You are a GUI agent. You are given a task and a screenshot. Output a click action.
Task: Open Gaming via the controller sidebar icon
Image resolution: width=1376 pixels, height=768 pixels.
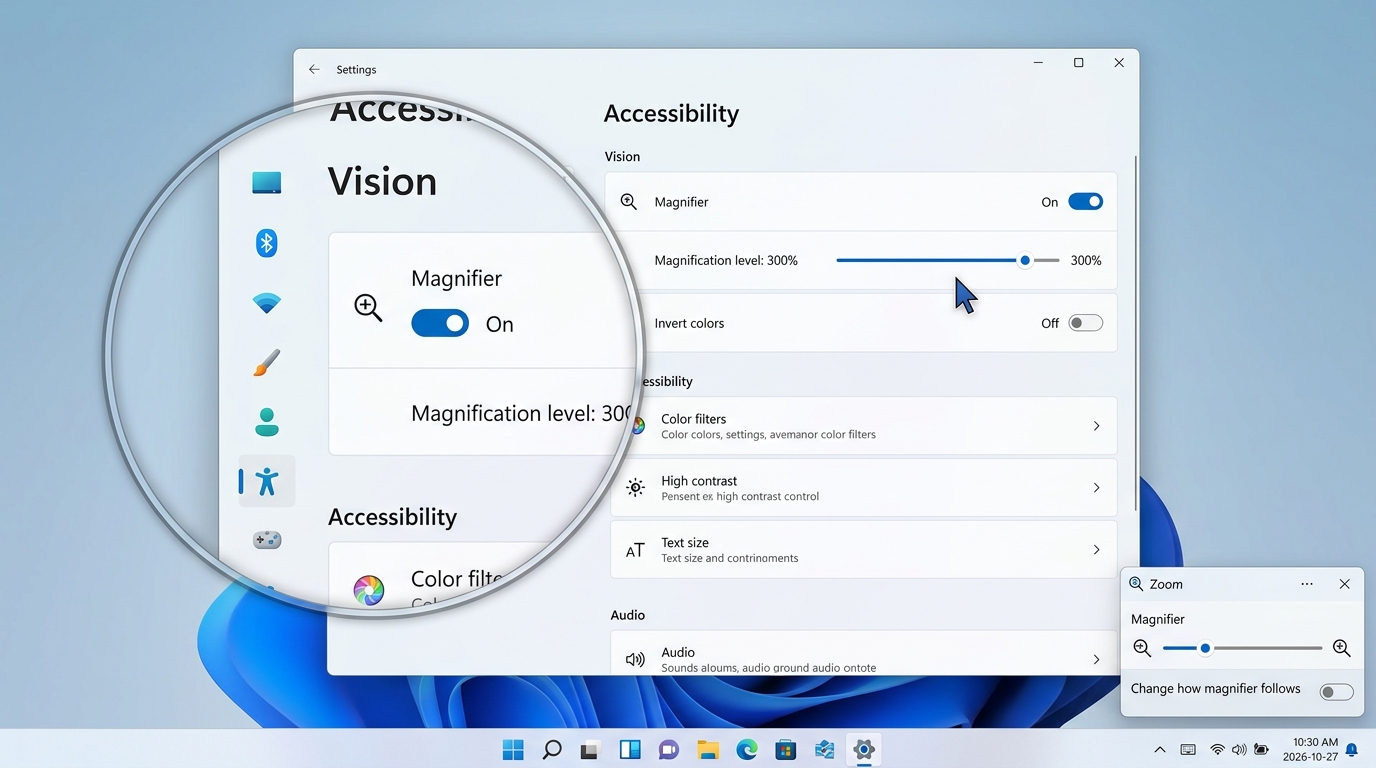[266, 540]
